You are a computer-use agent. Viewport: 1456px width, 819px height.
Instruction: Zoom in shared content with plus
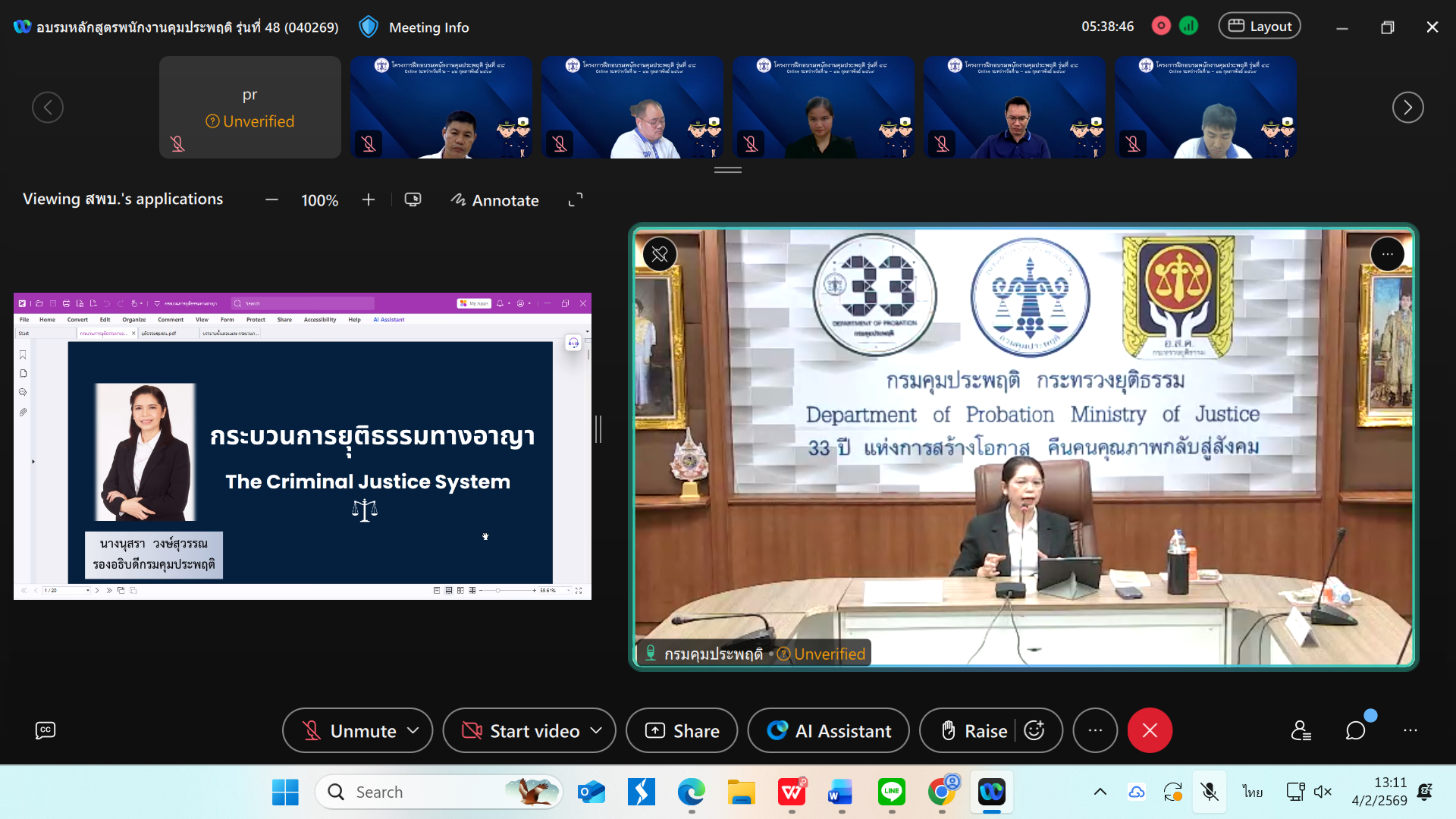(369, 199)
